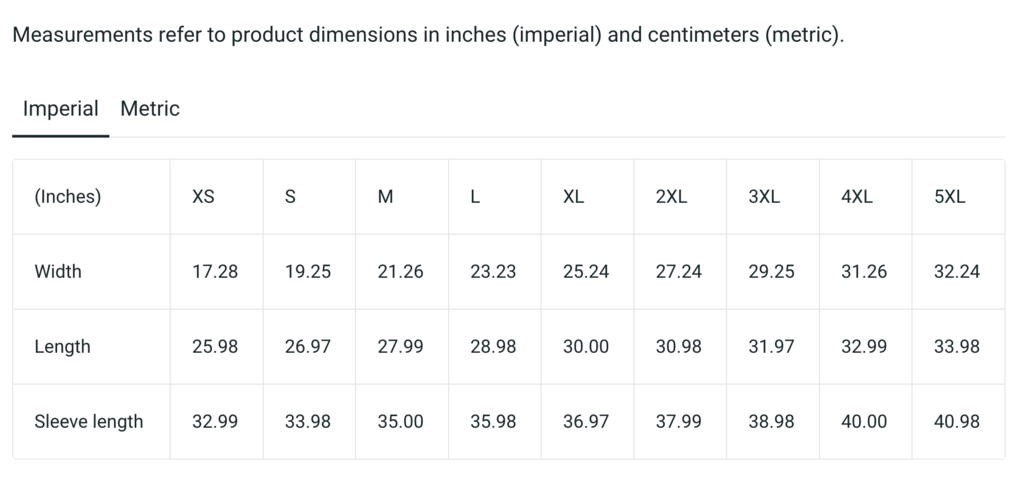Screen dimensions: 1024x489
Task: Click width value 17.28 for XS
Action: (x=215, y=272)
